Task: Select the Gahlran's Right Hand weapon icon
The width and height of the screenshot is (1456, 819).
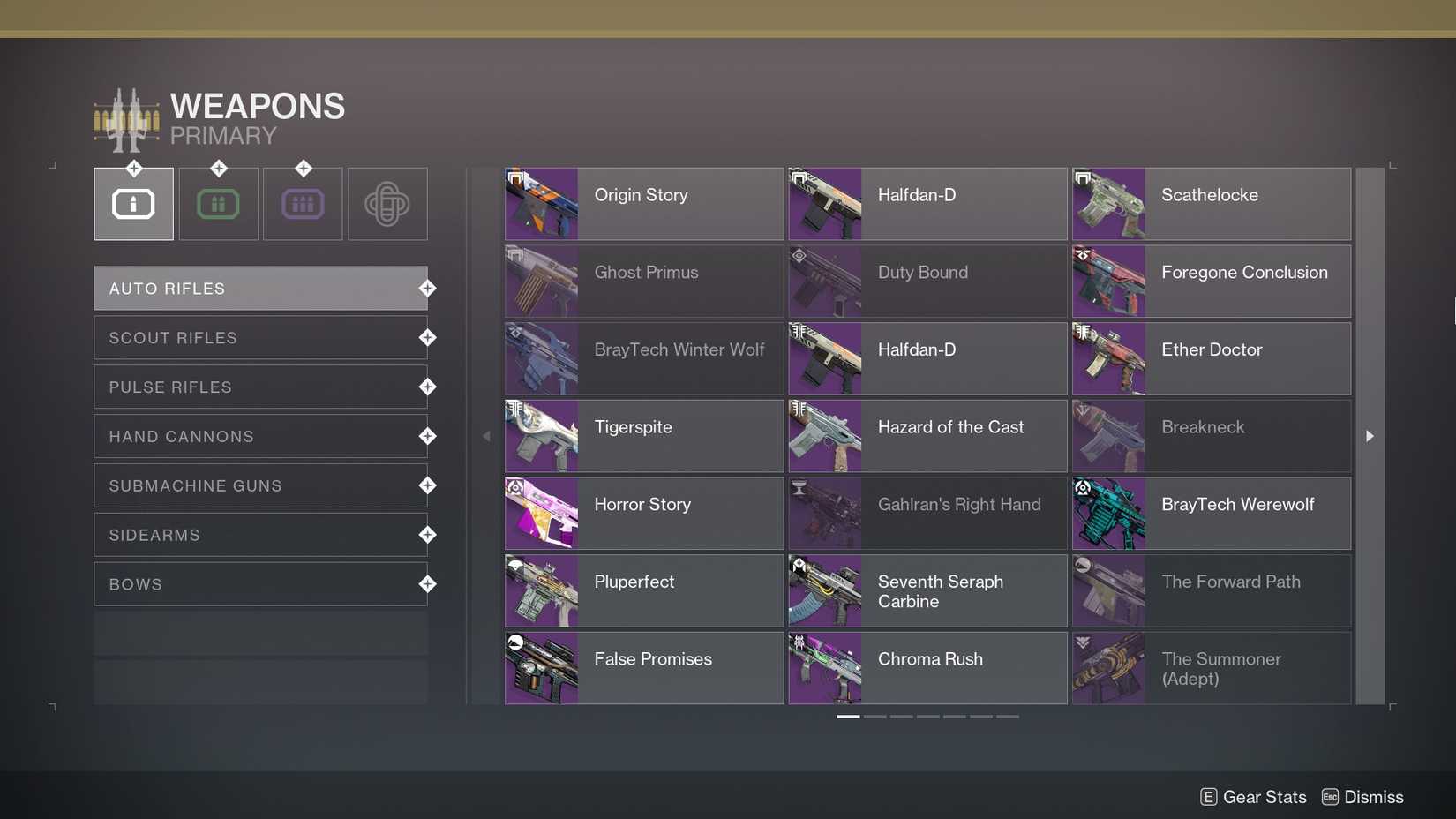Action: 825,514
